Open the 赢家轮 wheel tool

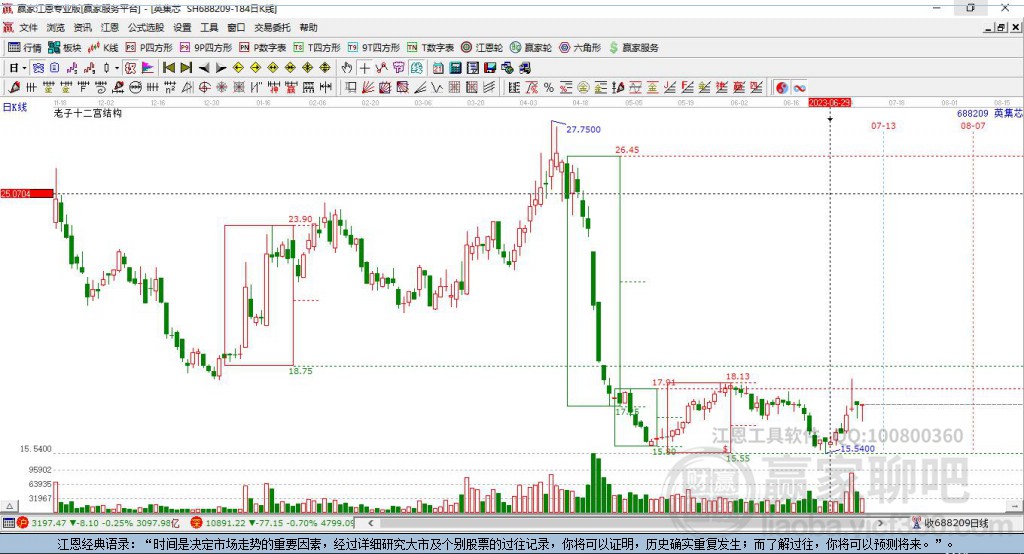(531, 48)
